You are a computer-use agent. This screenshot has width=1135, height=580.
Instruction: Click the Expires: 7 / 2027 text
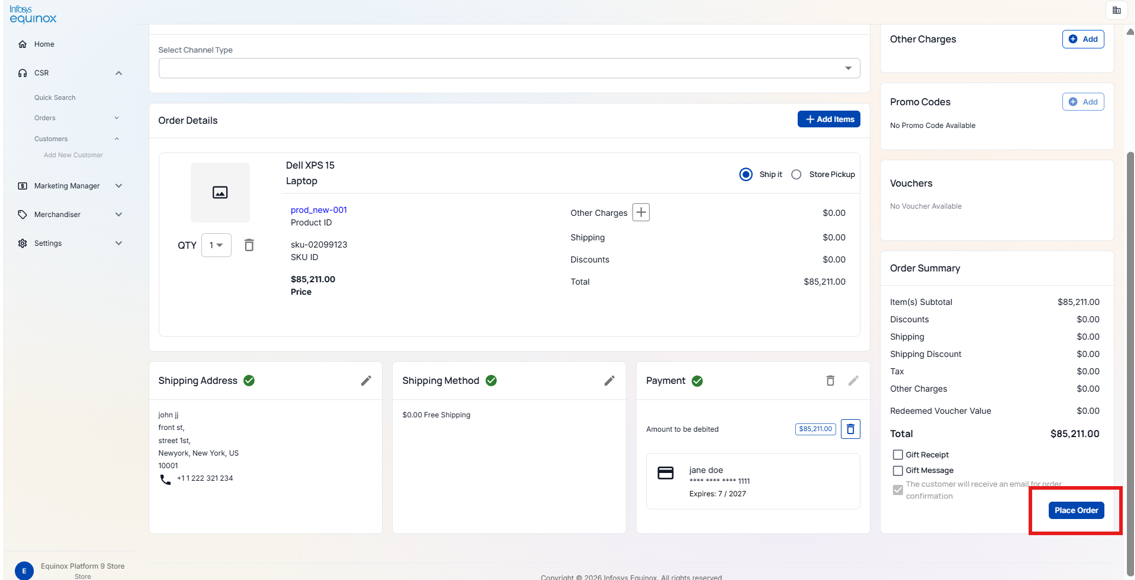717,494
